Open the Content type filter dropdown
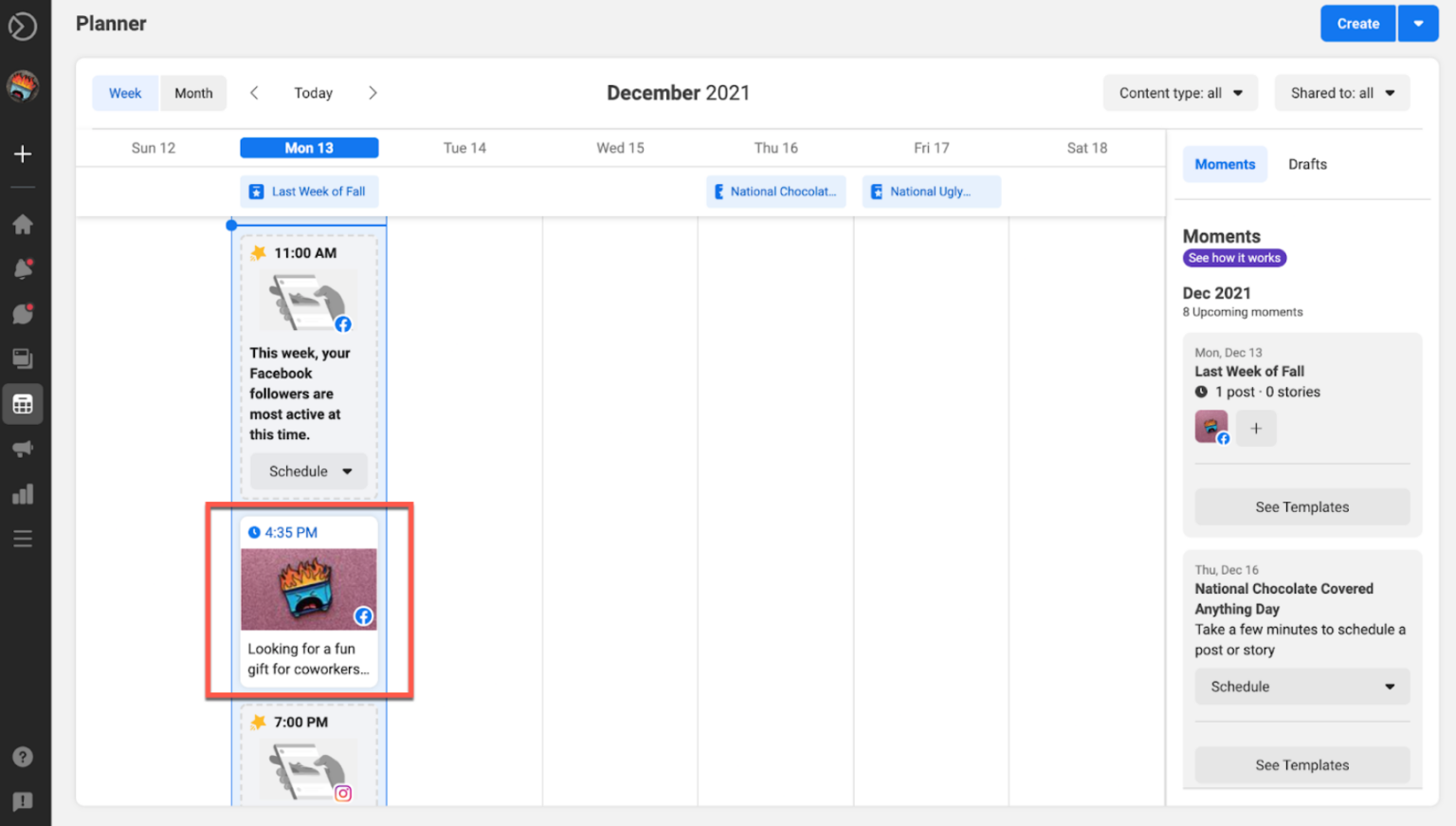Image resolution: width=1456 pixels, height=826 pixels. click(1179, 92)
